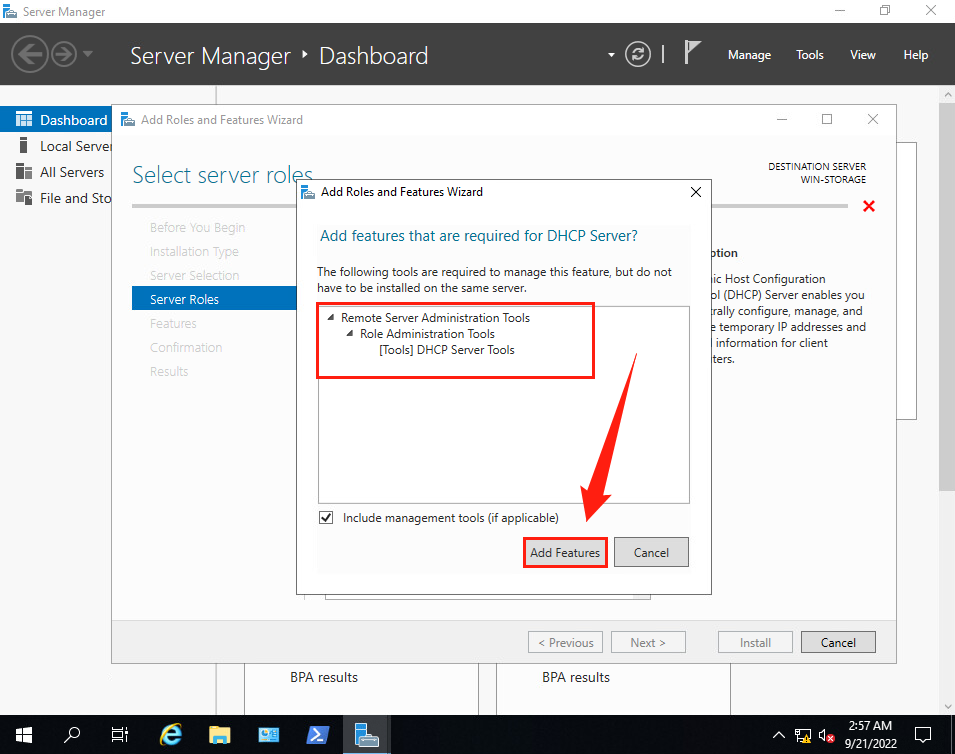
Task: Maximize the Add Roles and Features Wizard window
Action: pyautogui.click(x=826, y=119)
